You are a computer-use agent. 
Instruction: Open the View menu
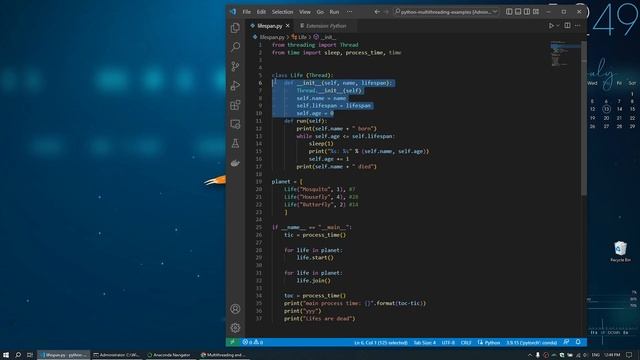[x=304, y=12]
